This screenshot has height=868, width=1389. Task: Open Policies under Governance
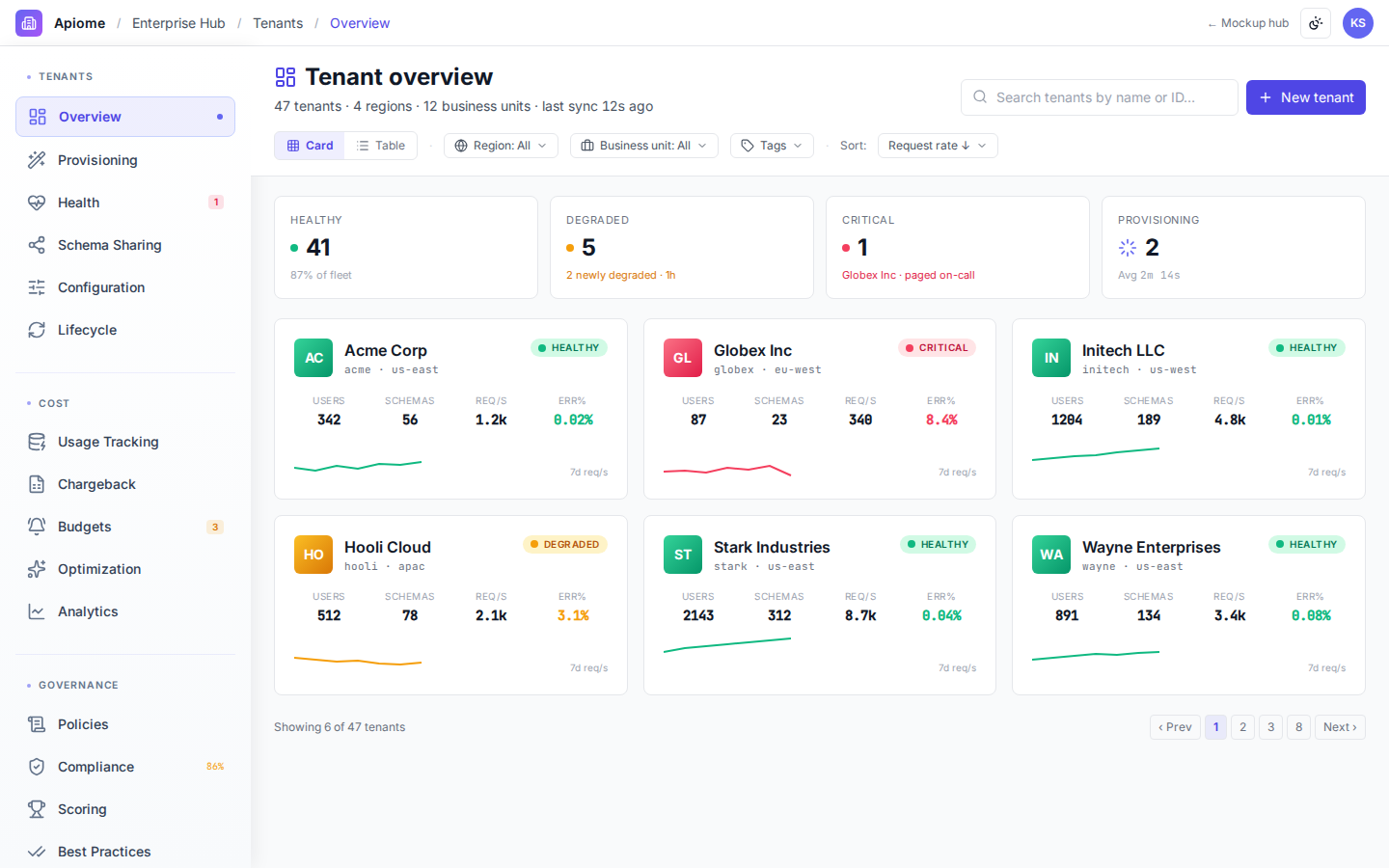[x=125, y=724]
